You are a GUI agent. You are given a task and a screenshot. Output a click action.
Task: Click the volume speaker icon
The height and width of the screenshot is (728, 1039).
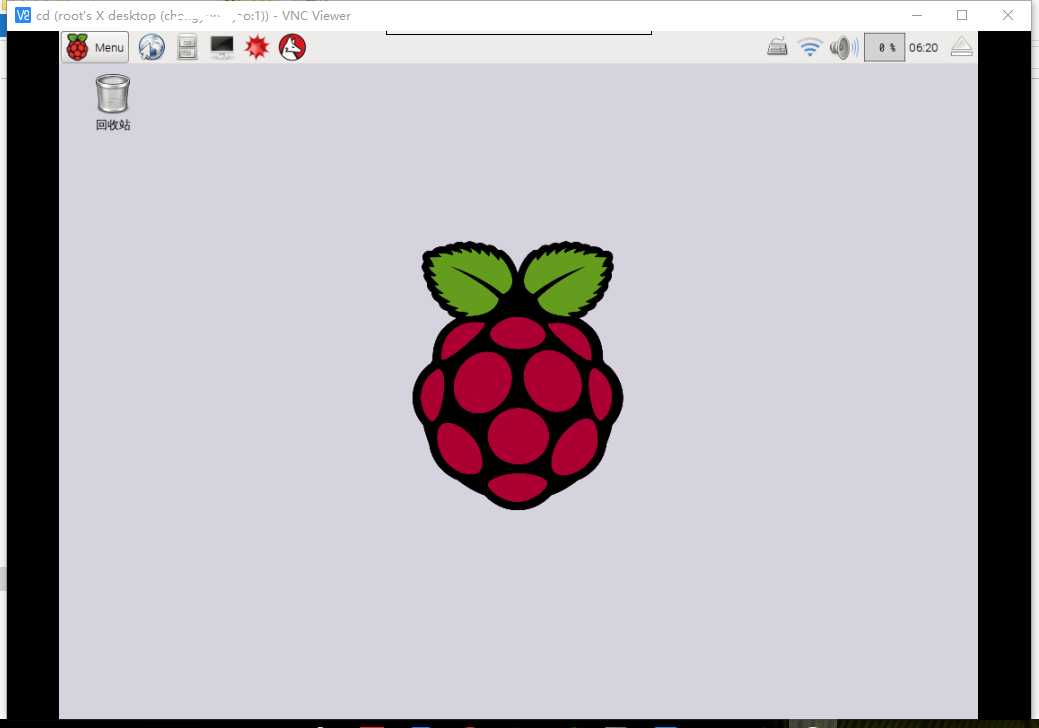pos(844,47)
